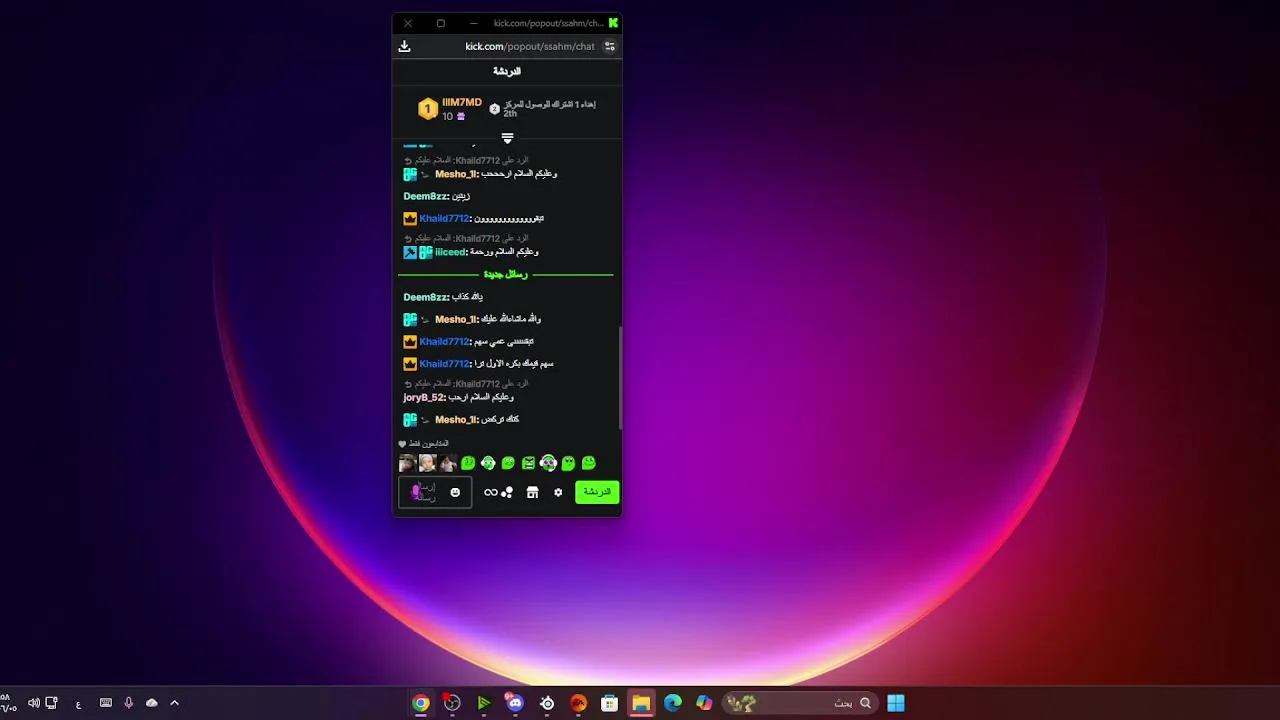
Task: Open the shop storefront icon
Action: coord(532,492)
